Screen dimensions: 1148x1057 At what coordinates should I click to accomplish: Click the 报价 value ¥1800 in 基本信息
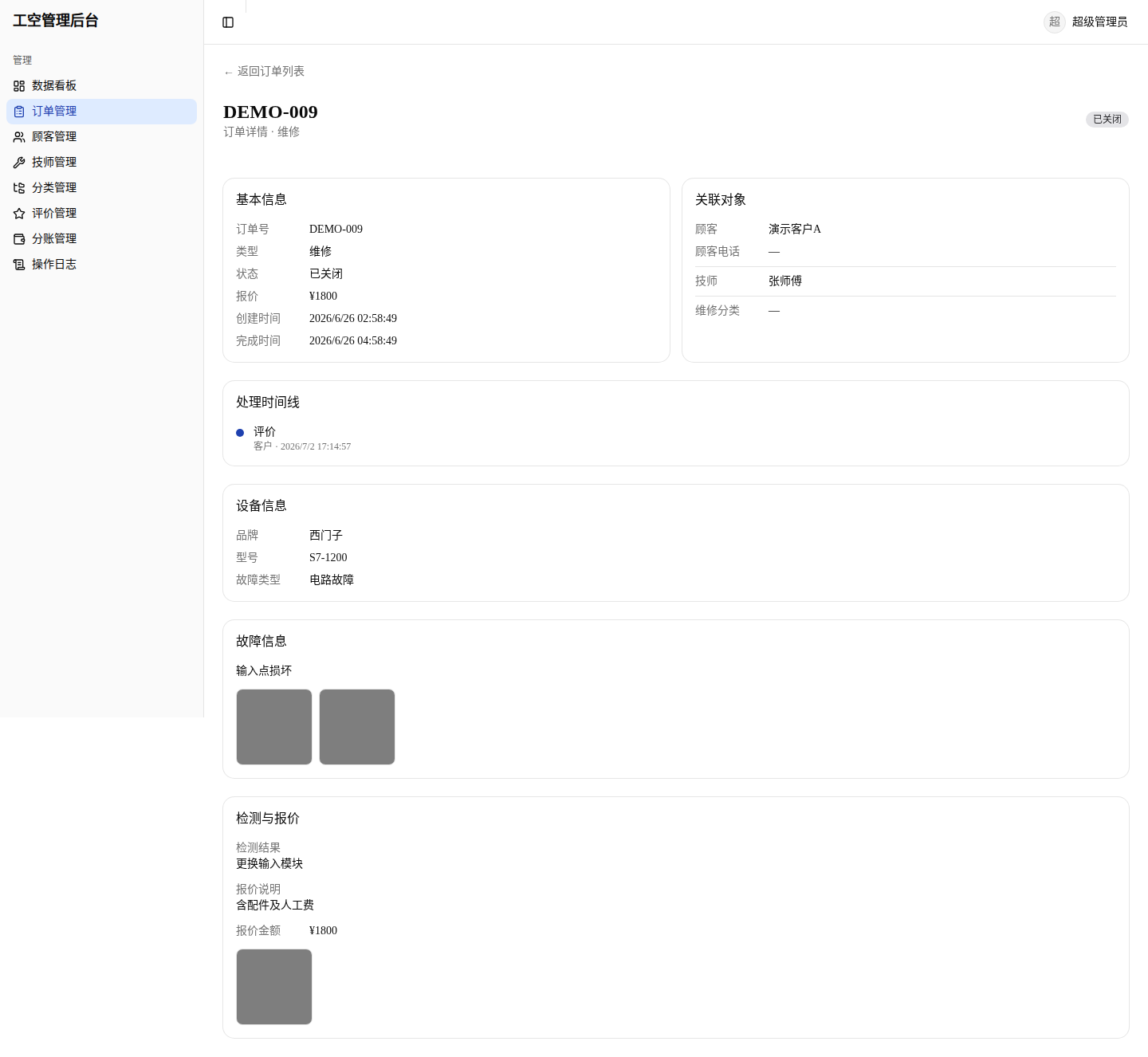pos(323,297)
